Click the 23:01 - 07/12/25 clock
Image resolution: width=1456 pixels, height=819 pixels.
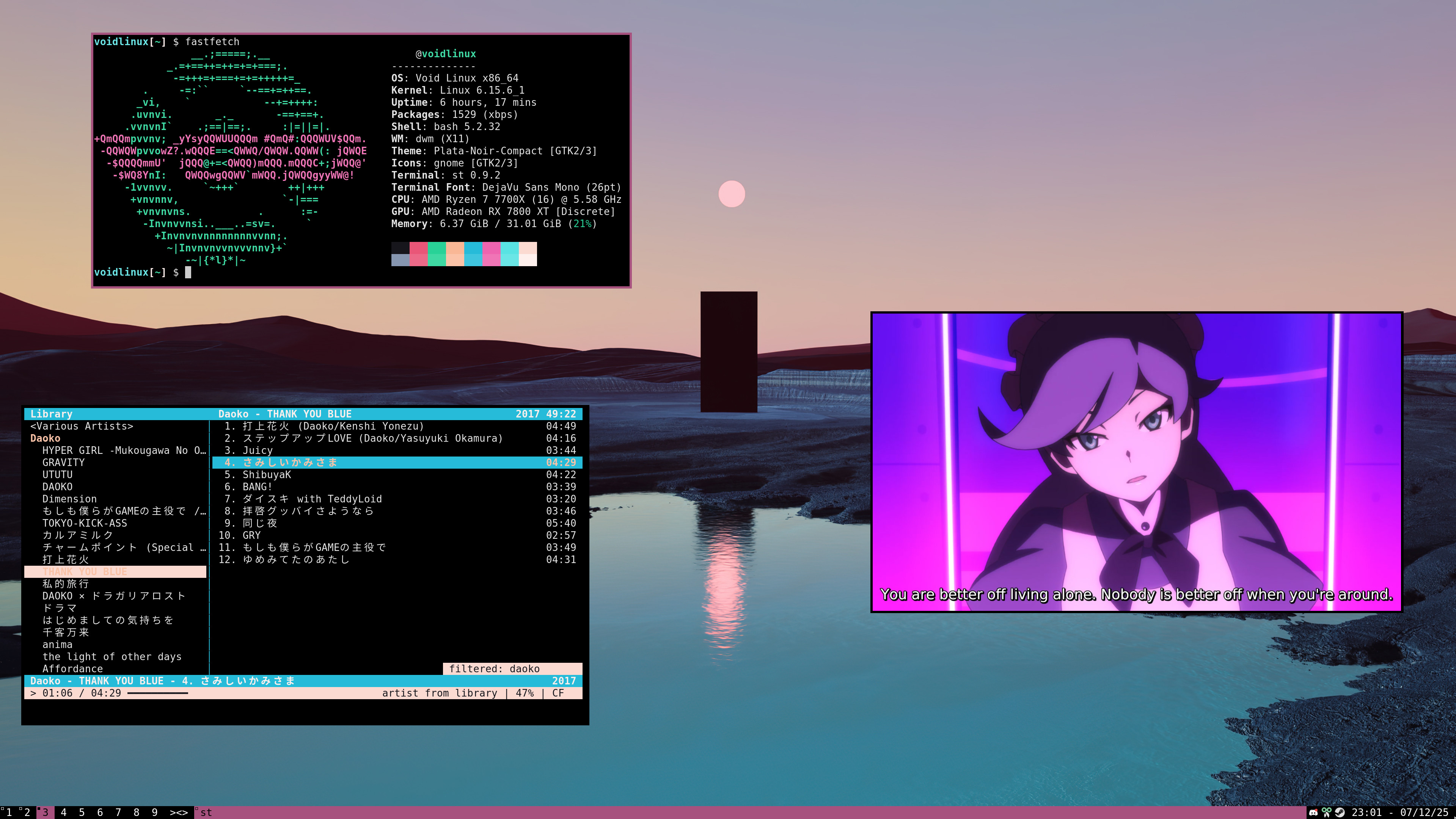[1399, 812]
